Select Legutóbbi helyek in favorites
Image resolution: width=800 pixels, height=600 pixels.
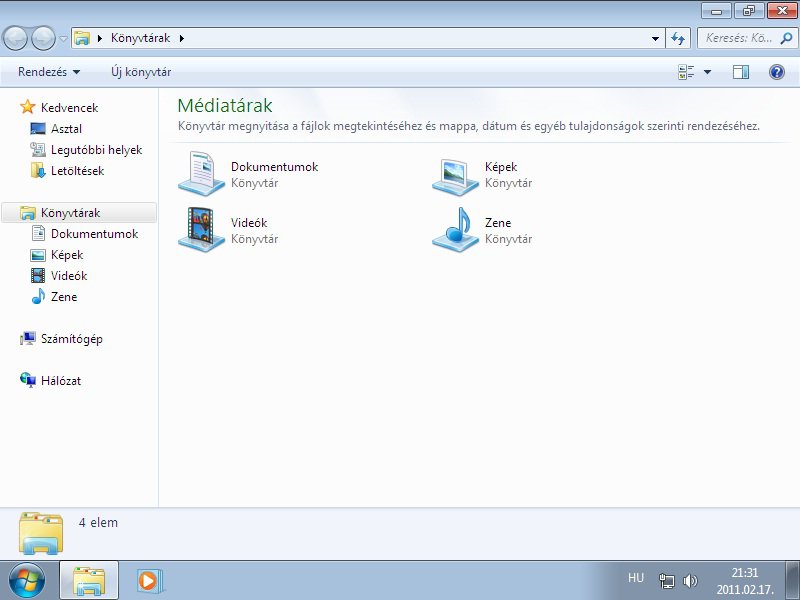(96, 150)
